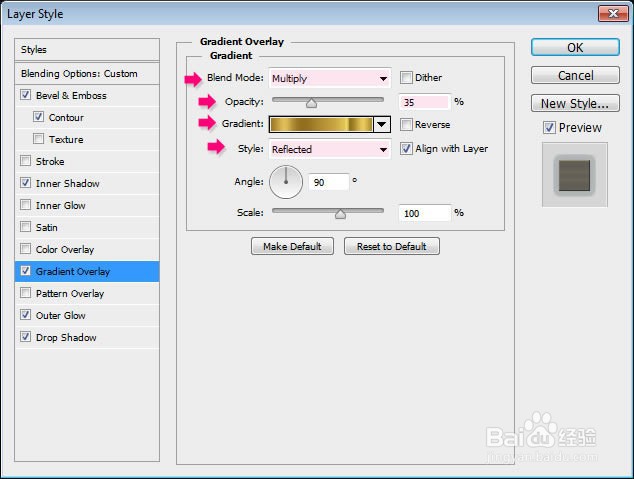Image resolution: width=634 pixels, height=479 pixels.
Task: Toggle the Preview checkbox
Action: [549, 128]
